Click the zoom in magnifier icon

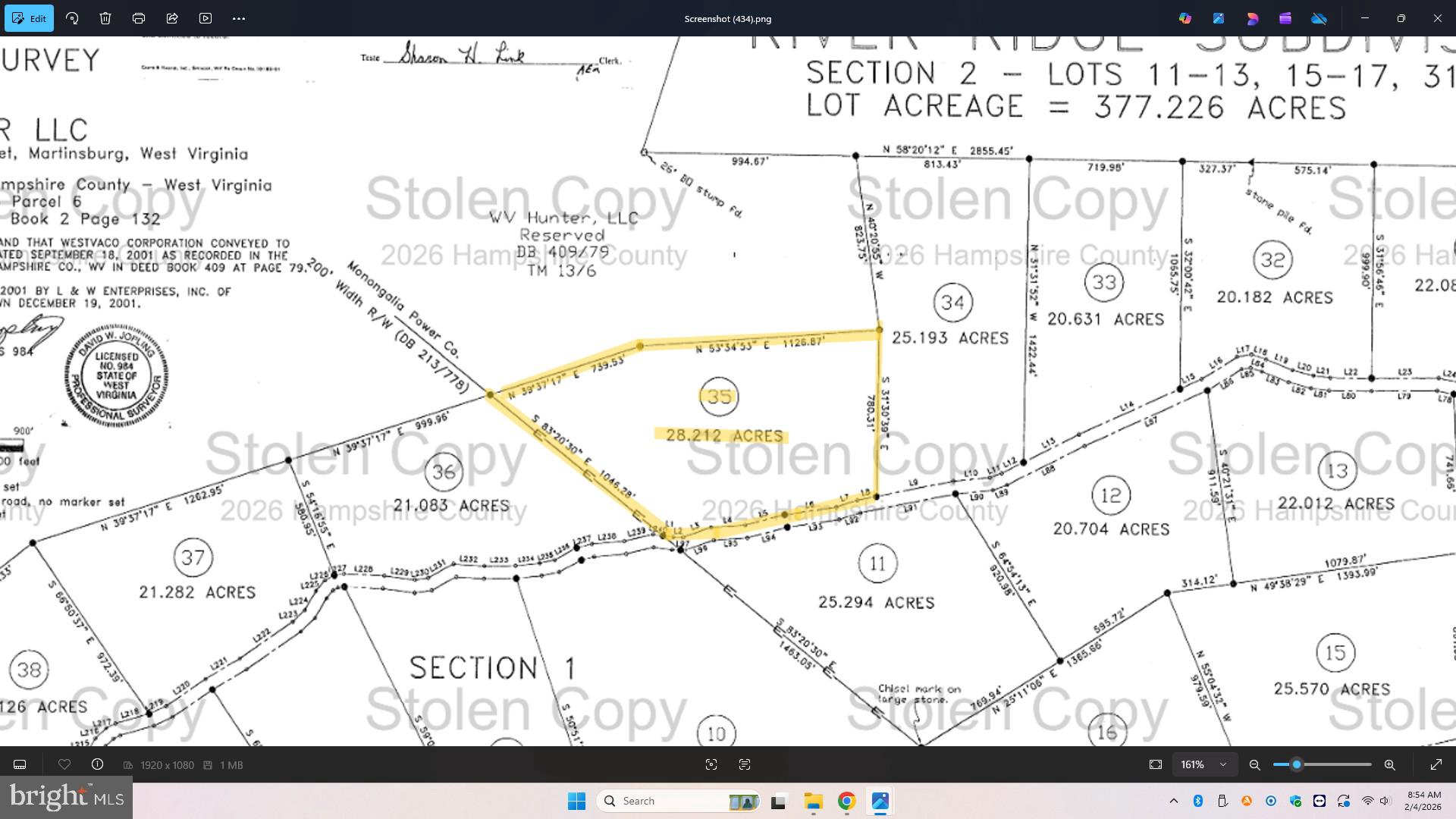1389,764
